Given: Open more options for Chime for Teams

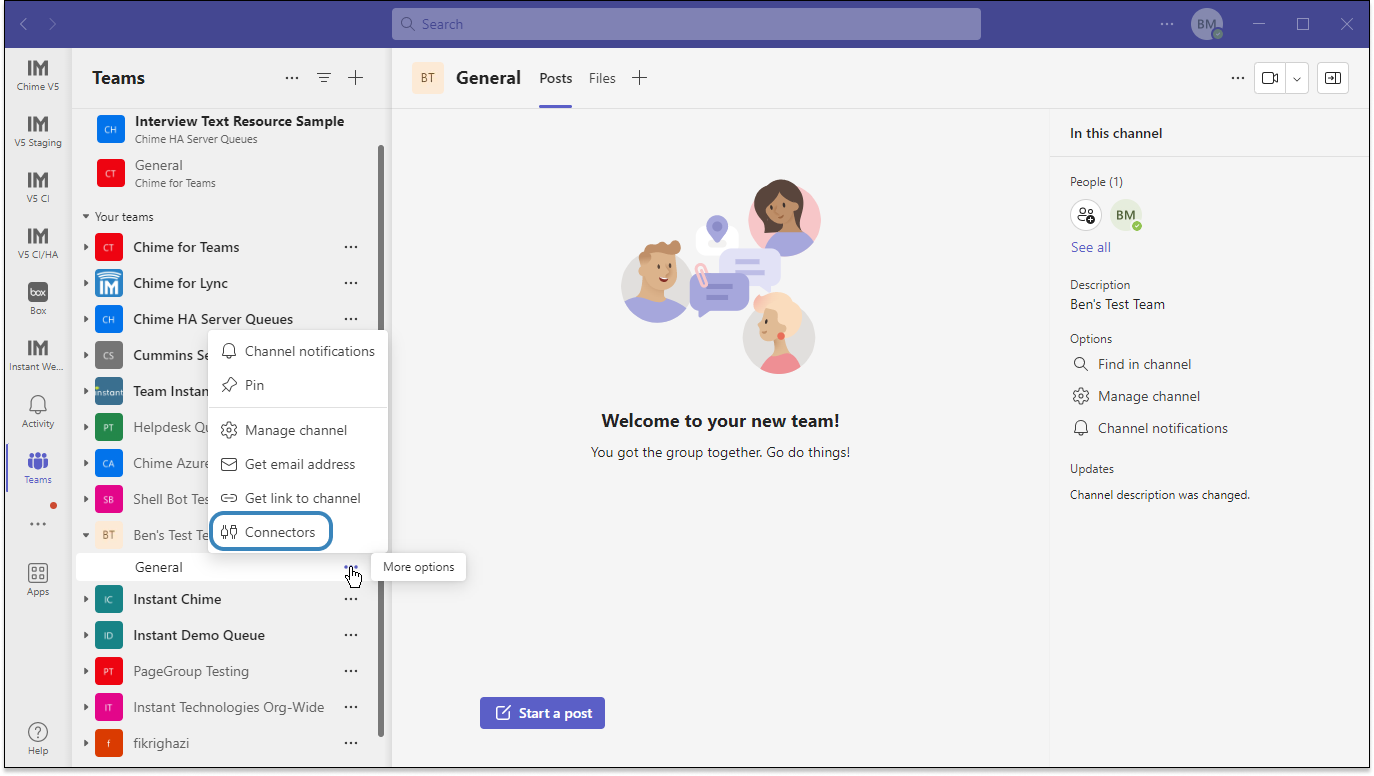Looking at the screenshot, I should pos(351,248).
